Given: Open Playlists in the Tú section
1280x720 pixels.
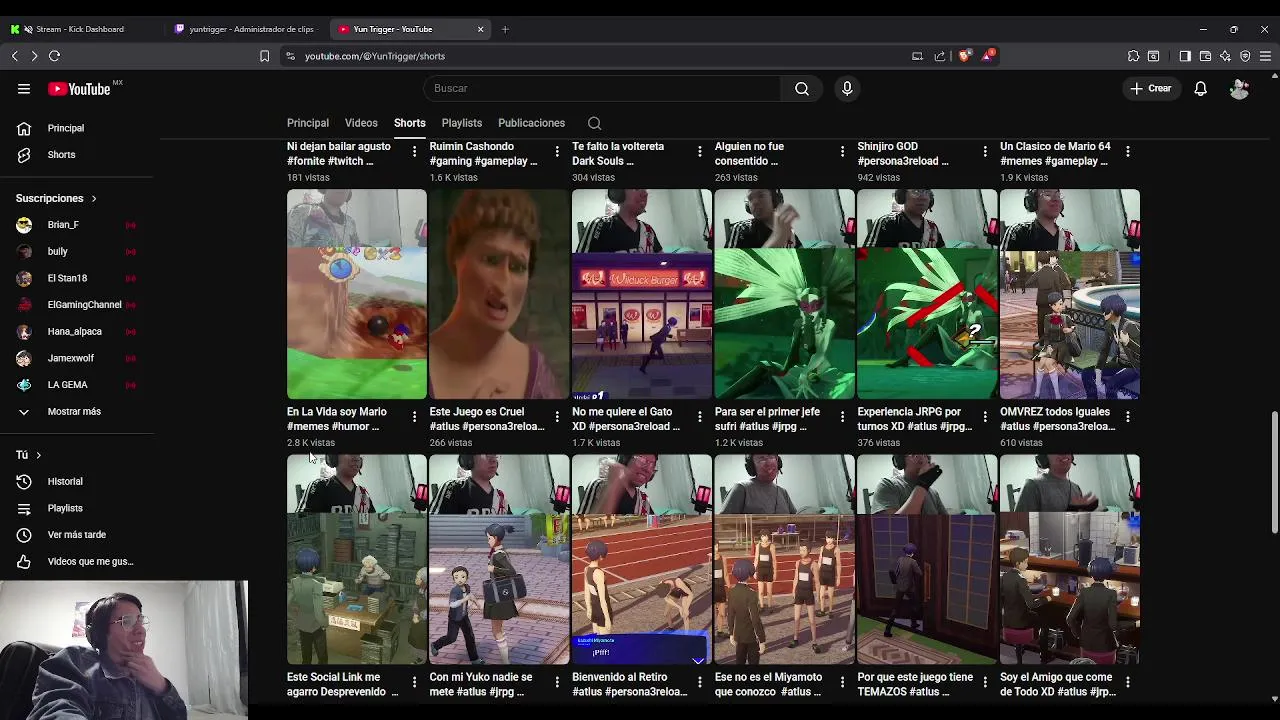Looking at the screenshot, I should click(x=76, y=508).
